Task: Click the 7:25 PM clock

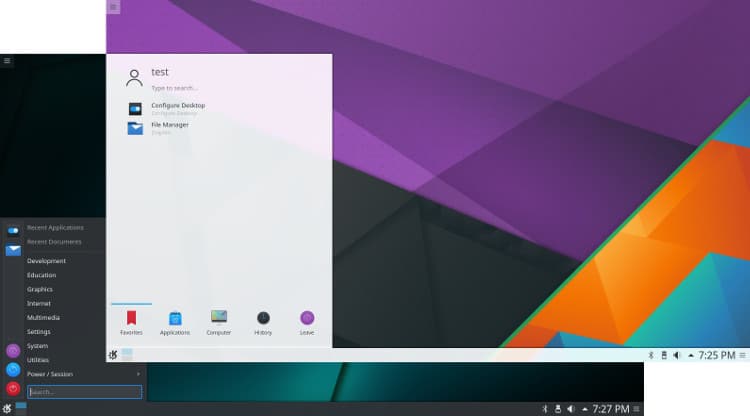Action: (716, 355)
